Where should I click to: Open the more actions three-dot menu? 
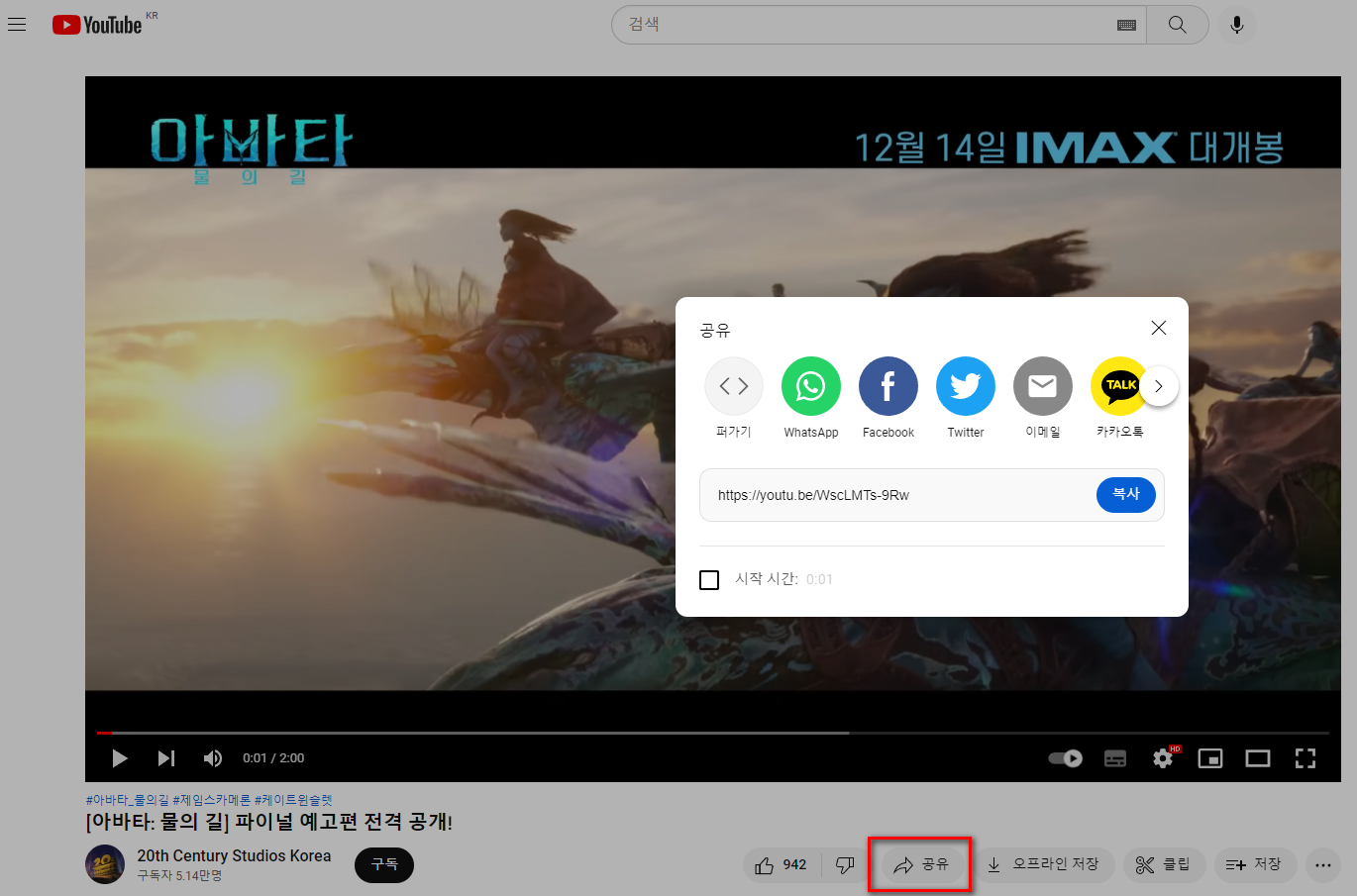click(x=1323, y=865)
